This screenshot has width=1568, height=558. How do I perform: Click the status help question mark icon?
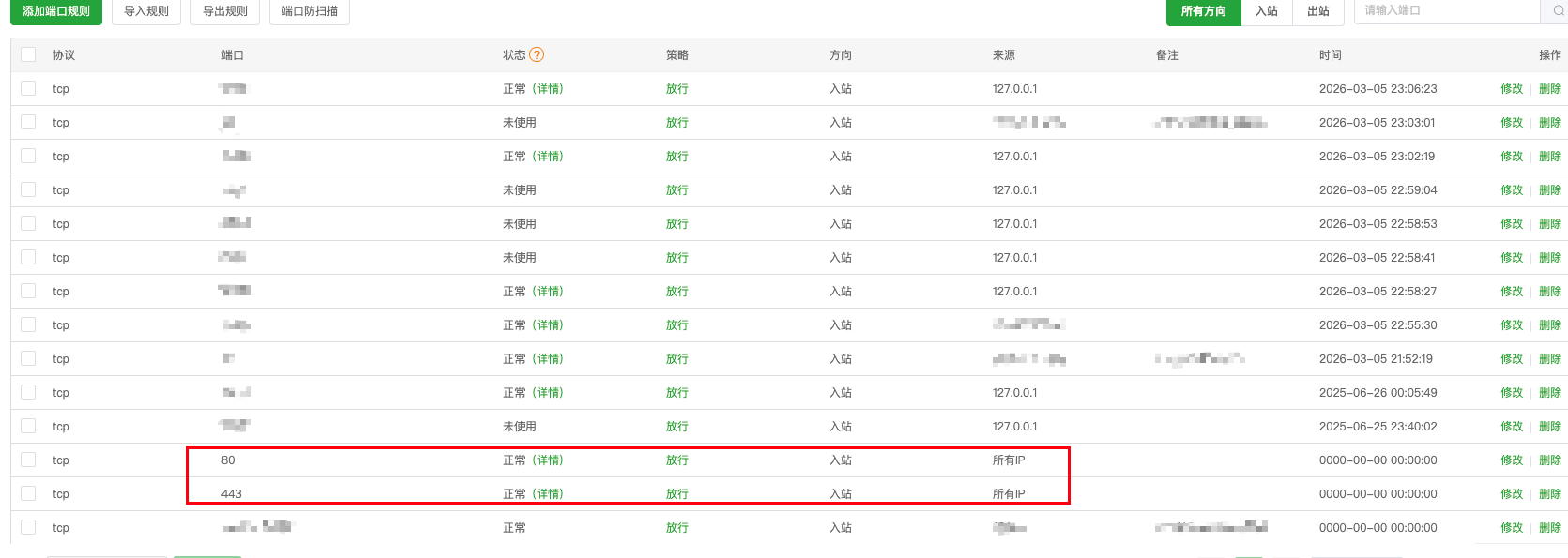[x=537, y=55]
